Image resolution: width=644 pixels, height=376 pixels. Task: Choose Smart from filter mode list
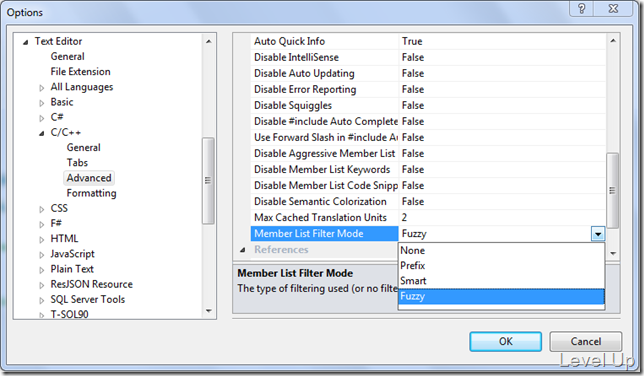click(x=501, y=281)
